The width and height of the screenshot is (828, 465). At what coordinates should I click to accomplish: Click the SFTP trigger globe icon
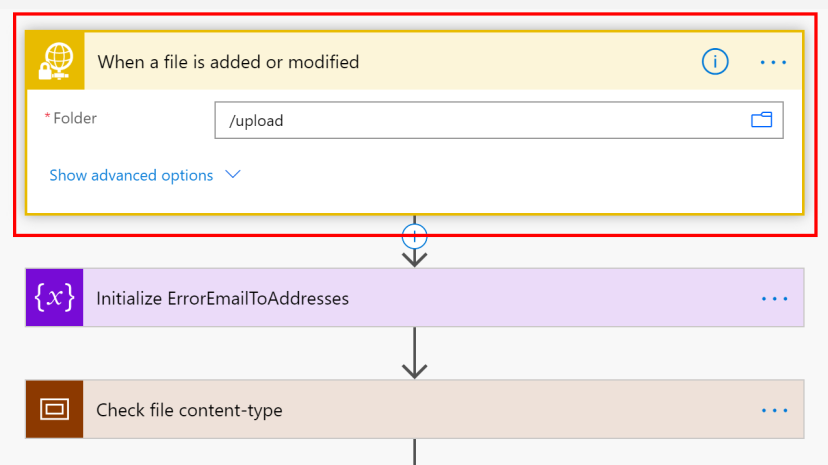tap(55, 61)
